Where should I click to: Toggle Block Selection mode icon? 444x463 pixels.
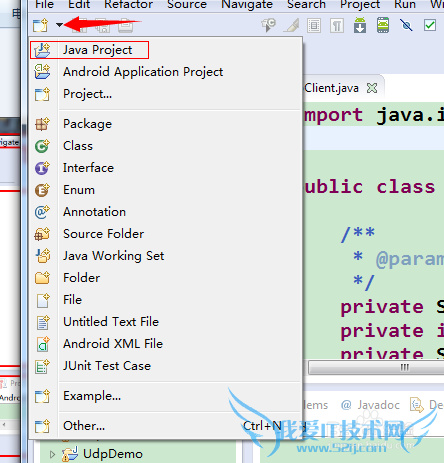point(314,25)
